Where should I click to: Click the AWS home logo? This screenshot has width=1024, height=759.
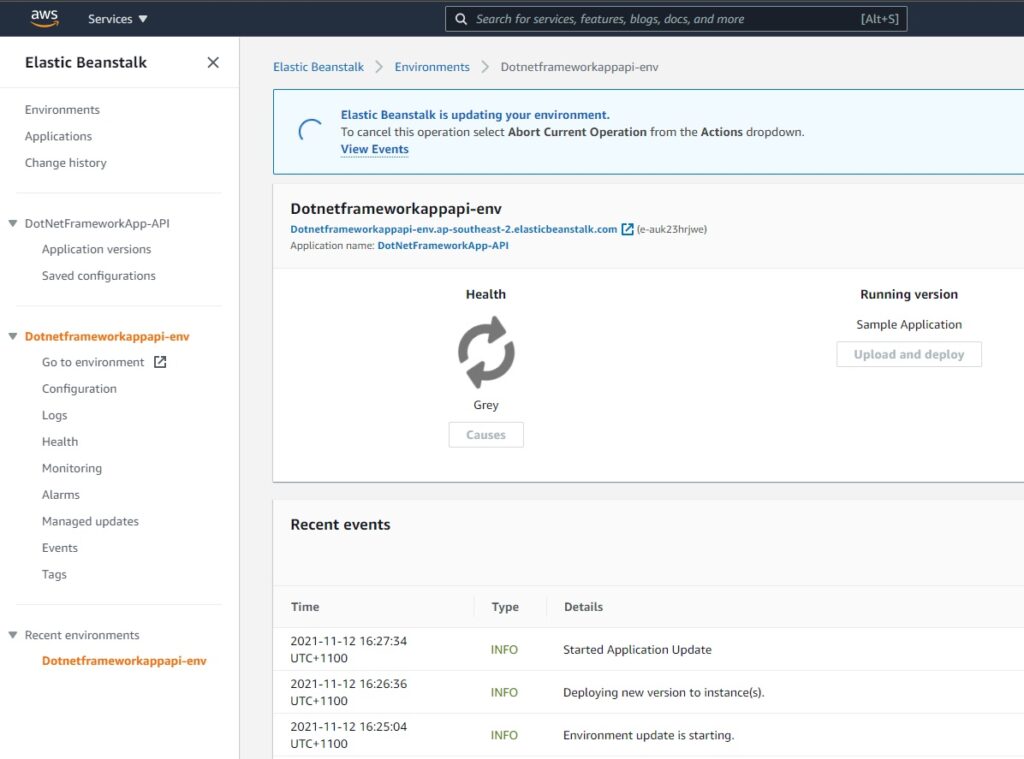42,17
